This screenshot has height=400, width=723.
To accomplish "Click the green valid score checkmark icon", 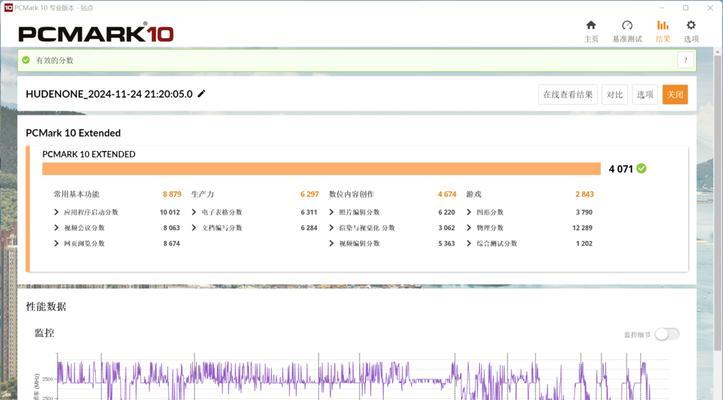I will tap(26, 60).
